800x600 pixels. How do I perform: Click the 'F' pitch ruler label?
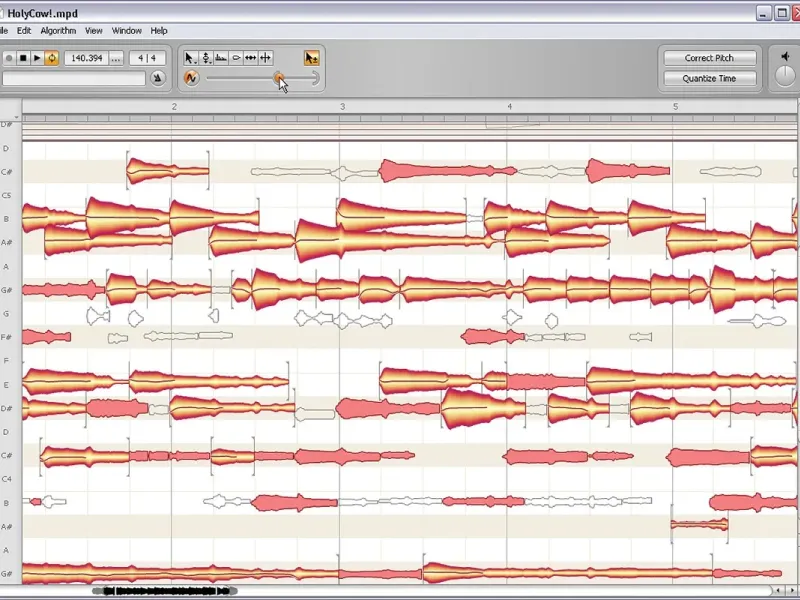[6, 361]
